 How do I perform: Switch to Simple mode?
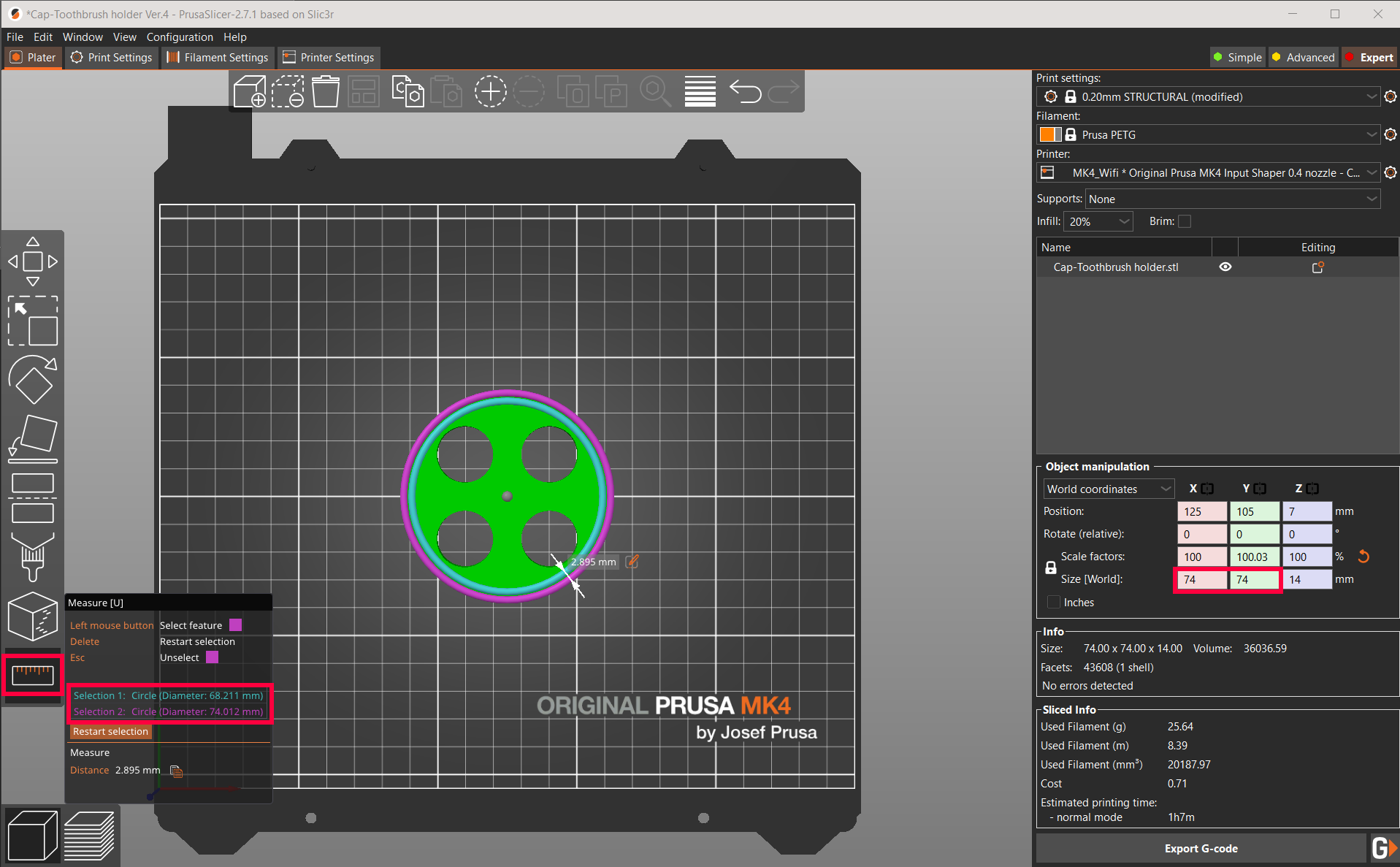(1238, 58)
